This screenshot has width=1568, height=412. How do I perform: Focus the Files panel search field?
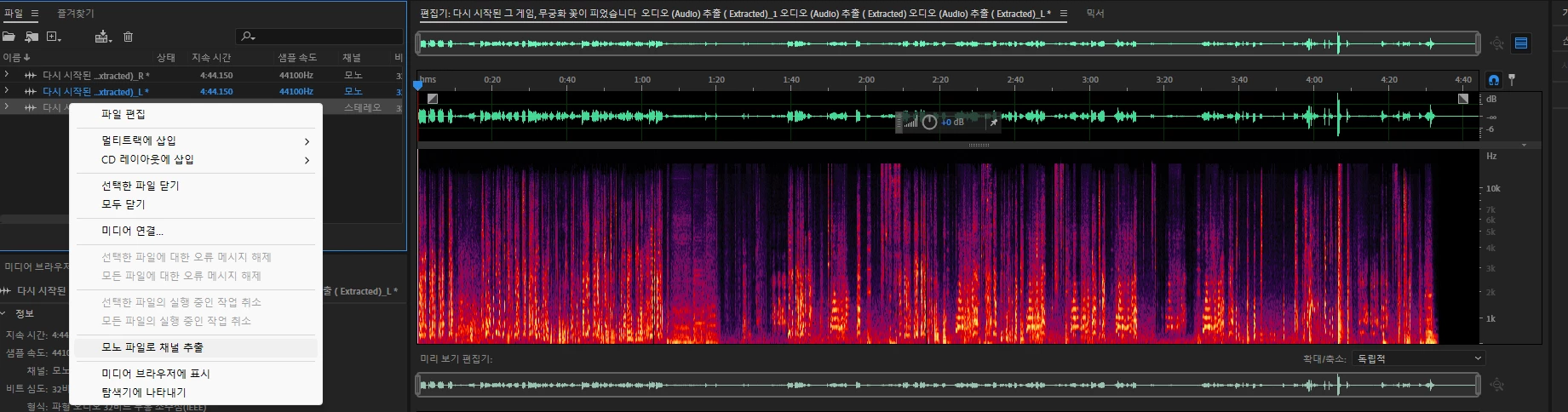(x=320, y=37)
